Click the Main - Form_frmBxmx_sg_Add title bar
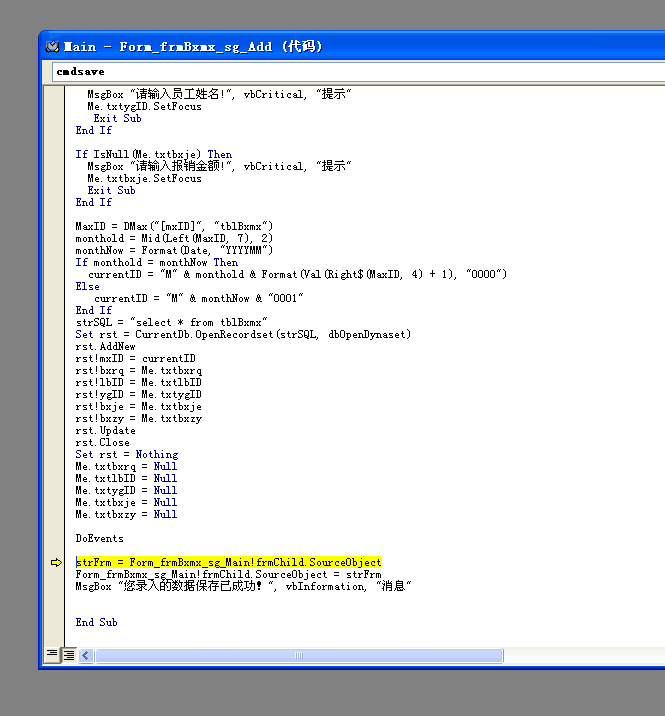Screen dimensions: 665x716 [352, 47]
